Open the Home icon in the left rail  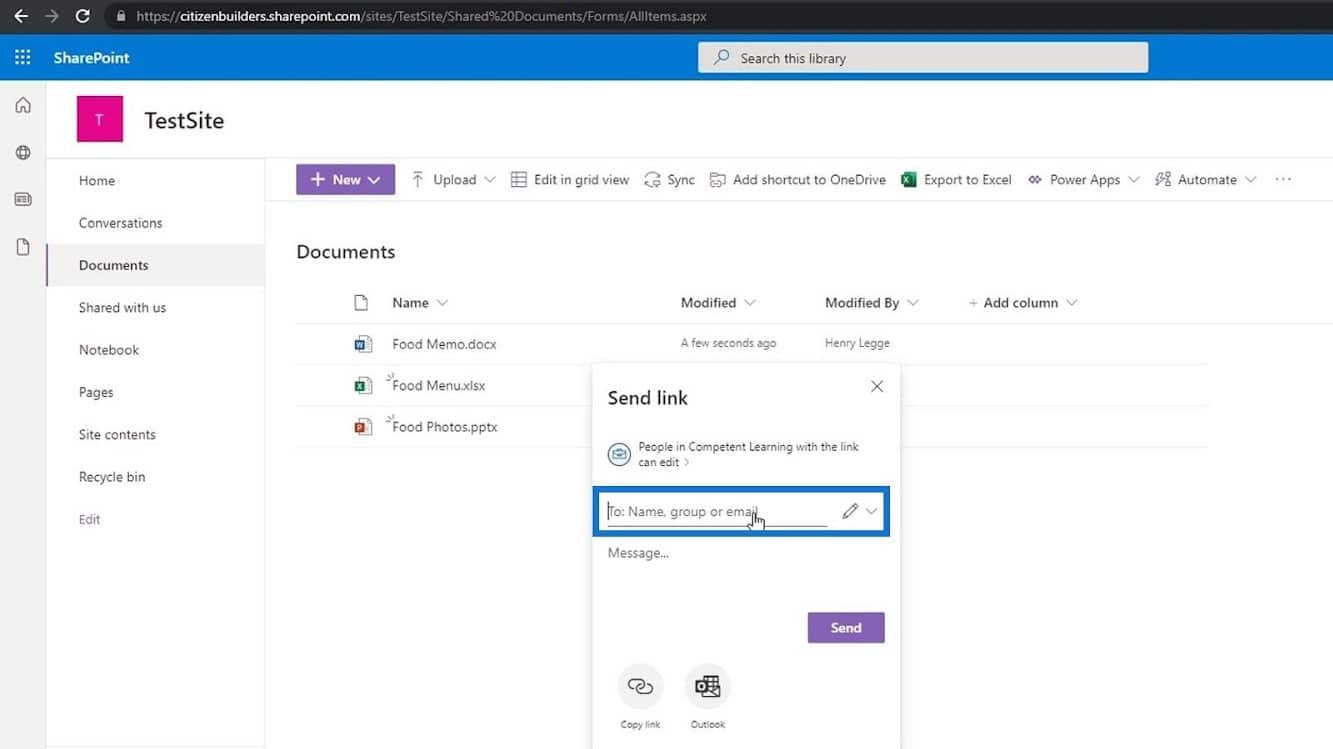(x=23, y=105)
